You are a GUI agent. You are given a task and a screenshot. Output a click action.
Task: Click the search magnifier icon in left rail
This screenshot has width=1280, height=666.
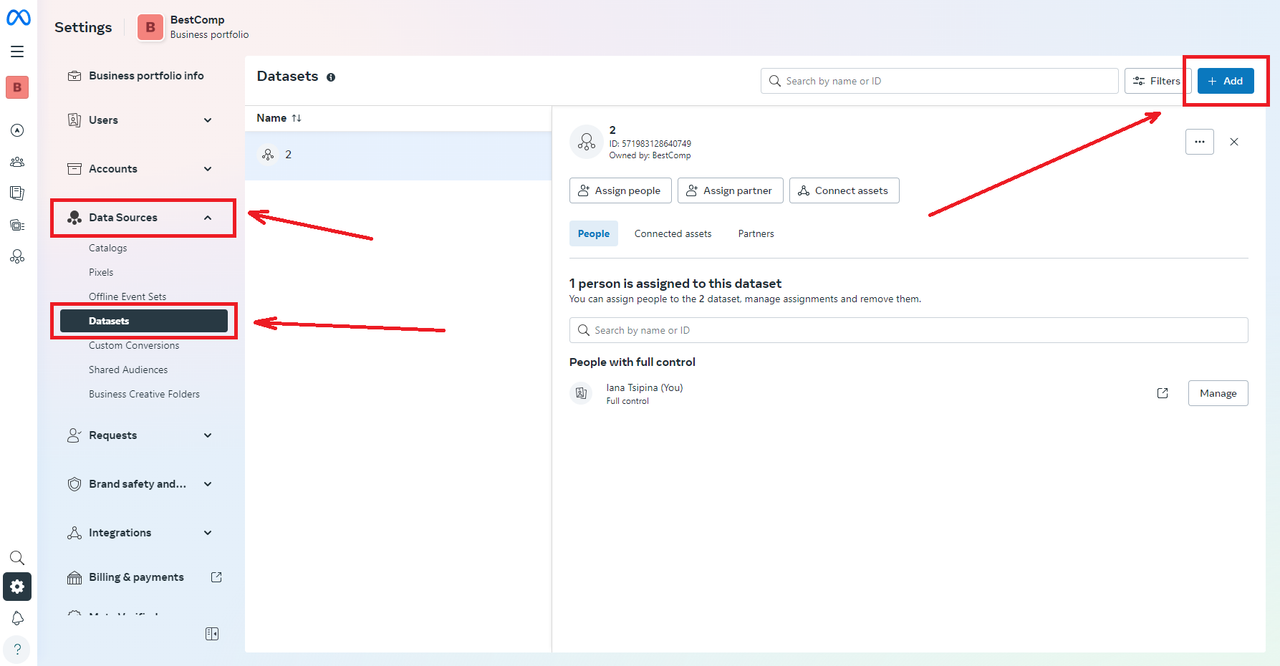click(17, 558)
